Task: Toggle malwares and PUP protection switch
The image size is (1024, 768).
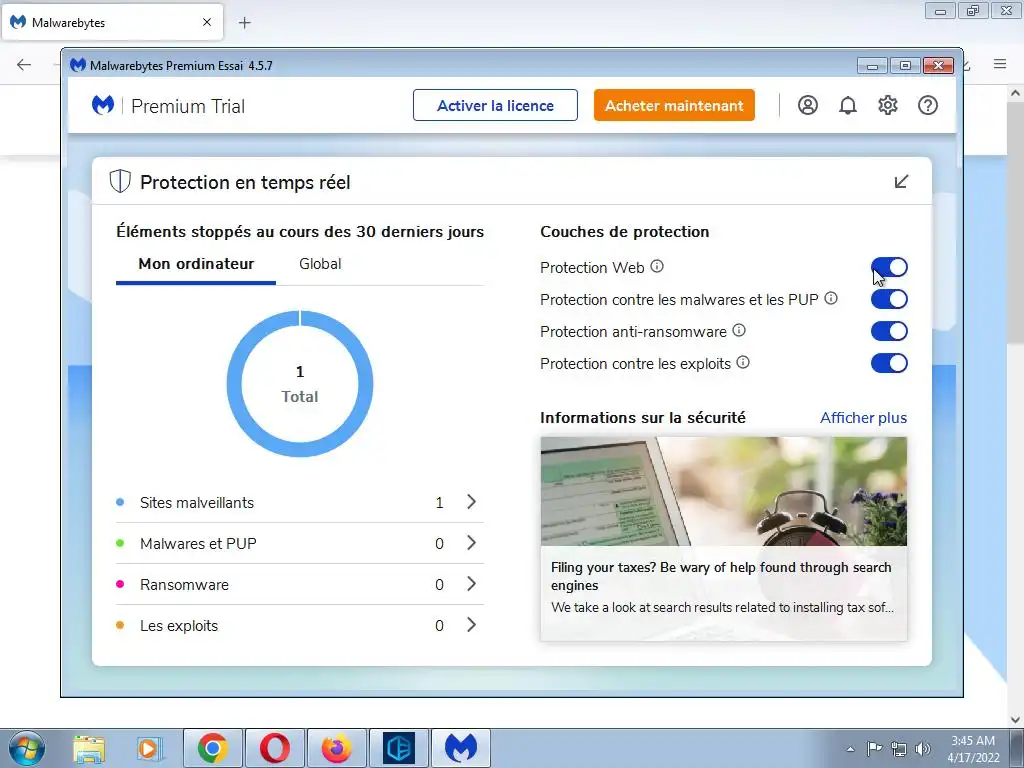Action: pyautogui.click(x=889, y=299)
